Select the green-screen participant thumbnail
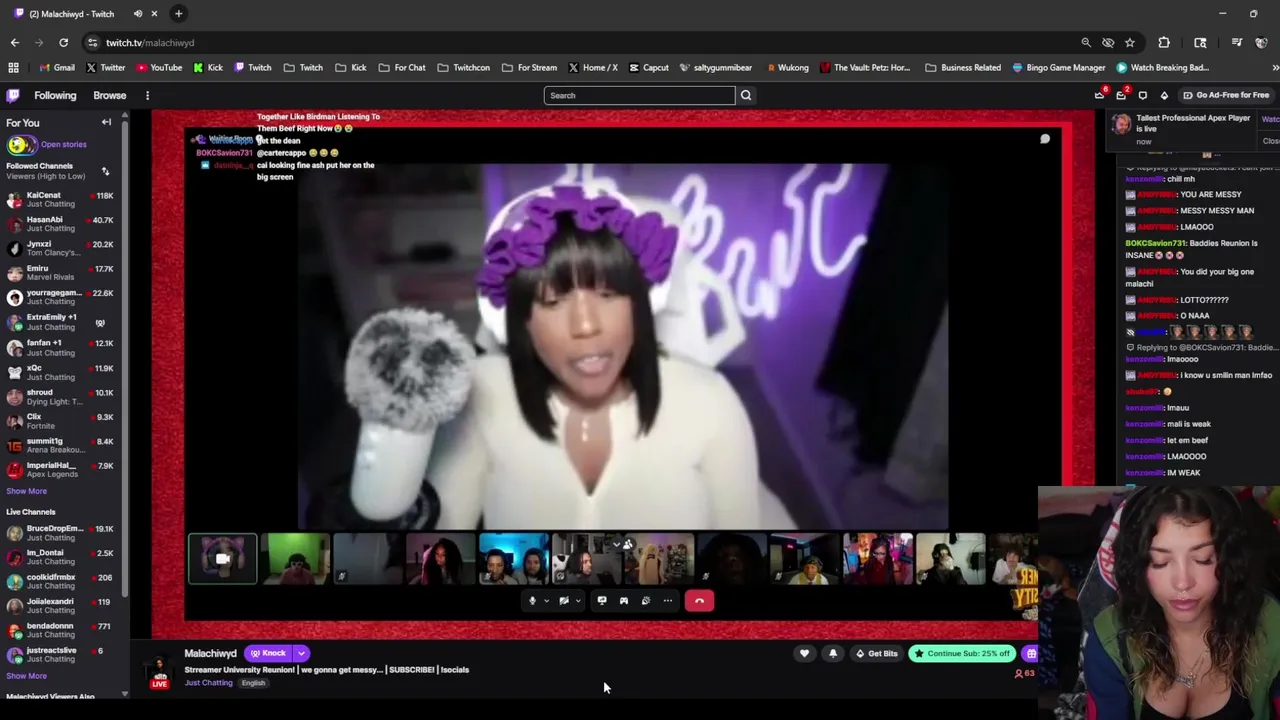This screenshot has height=720, width=1280. [295, 558]
